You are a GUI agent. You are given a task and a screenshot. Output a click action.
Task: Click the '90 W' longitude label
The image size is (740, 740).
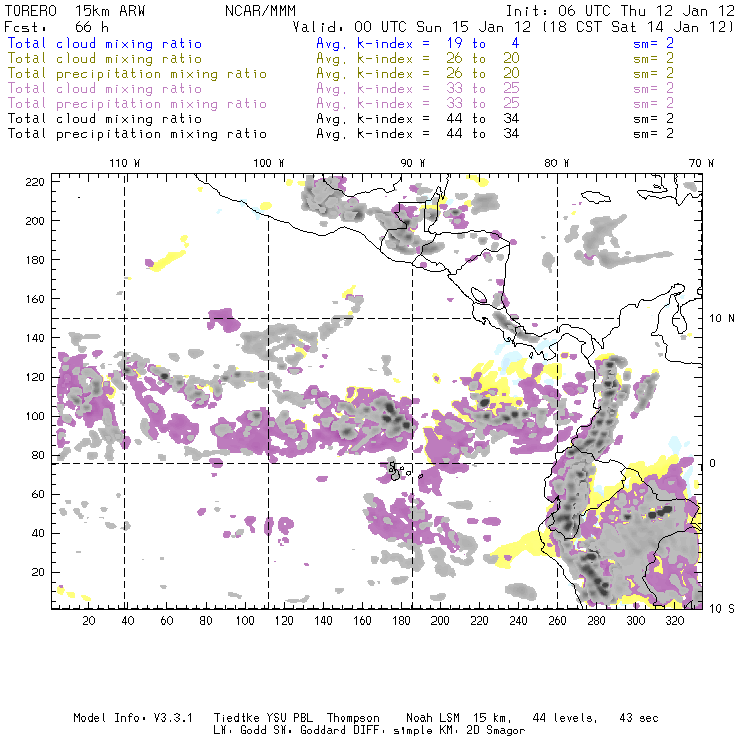click(x=412, y=163)
